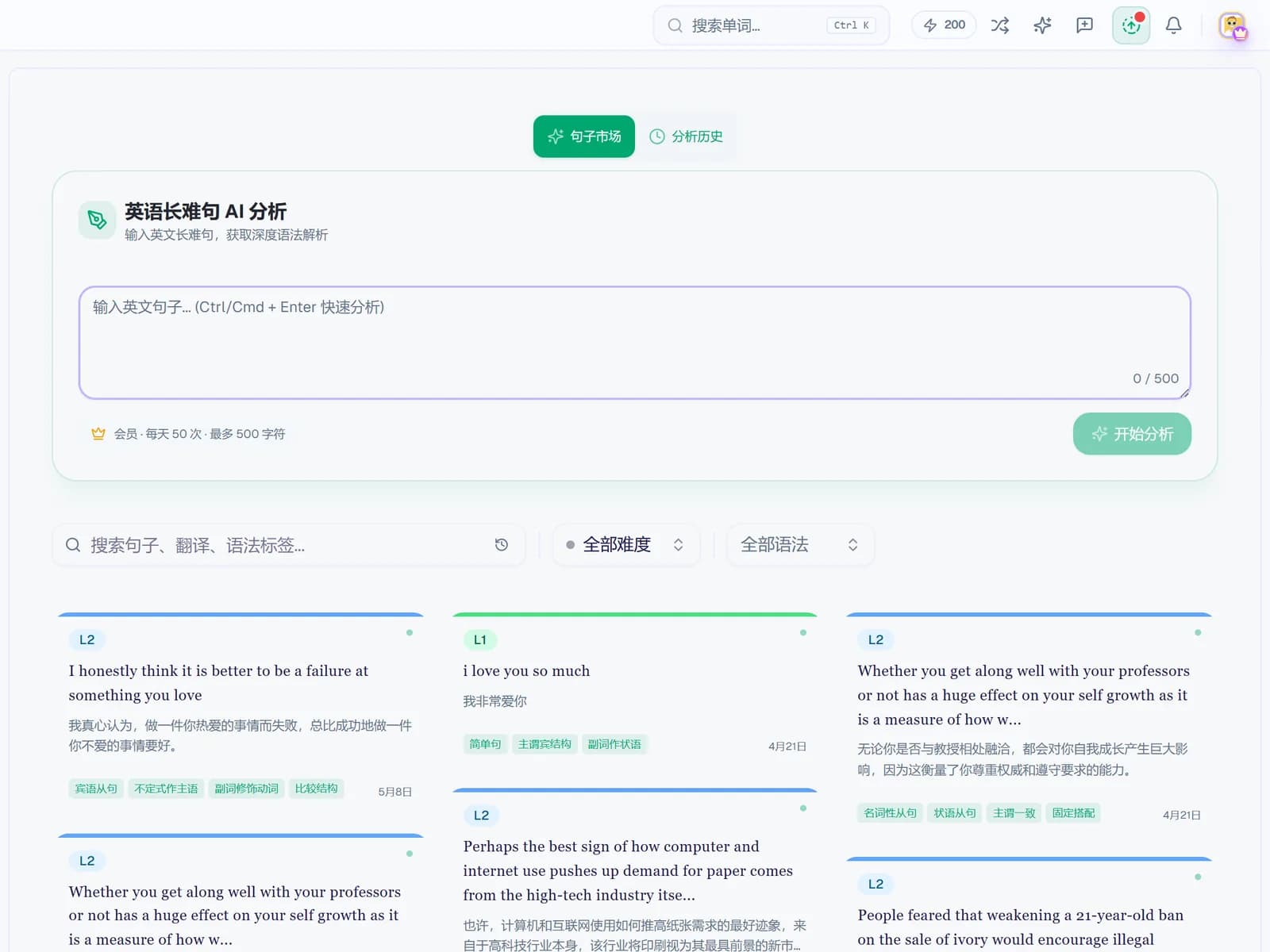Click the green check-in icon with red dot
Viewport: 1270px width, 952px height.
click(x=1131, y=25)
